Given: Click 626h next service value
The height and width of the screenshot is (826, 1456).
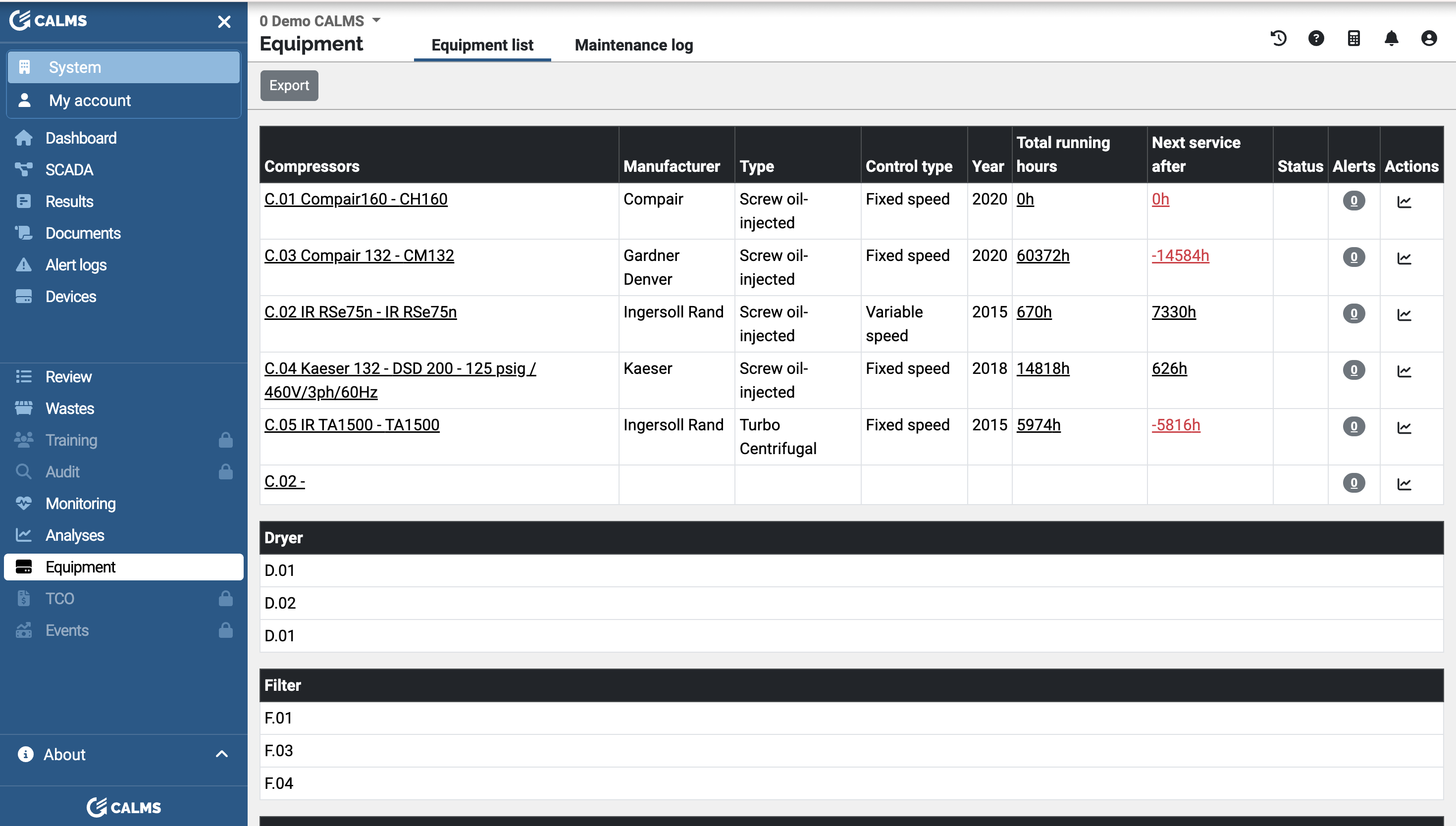Looking at the screenshot, I should tap(1169, 368).
